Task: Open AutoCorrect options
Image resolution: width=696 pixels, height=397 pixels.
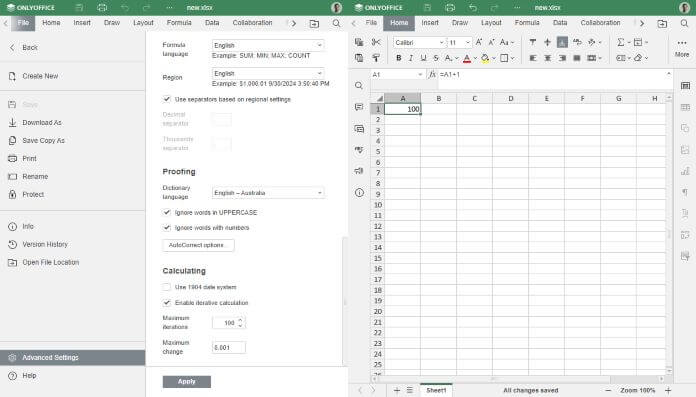Action: pos(198,245)
